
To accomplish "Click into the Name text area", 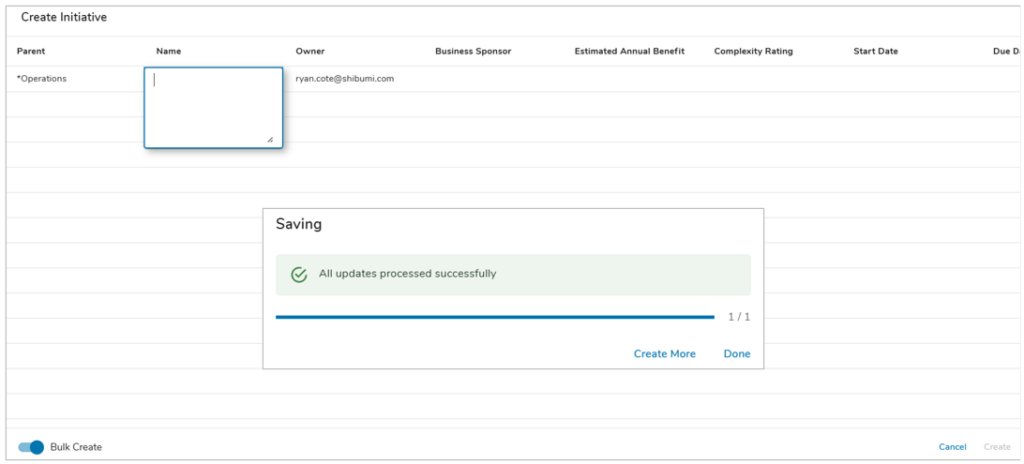I will pos(214,108).
